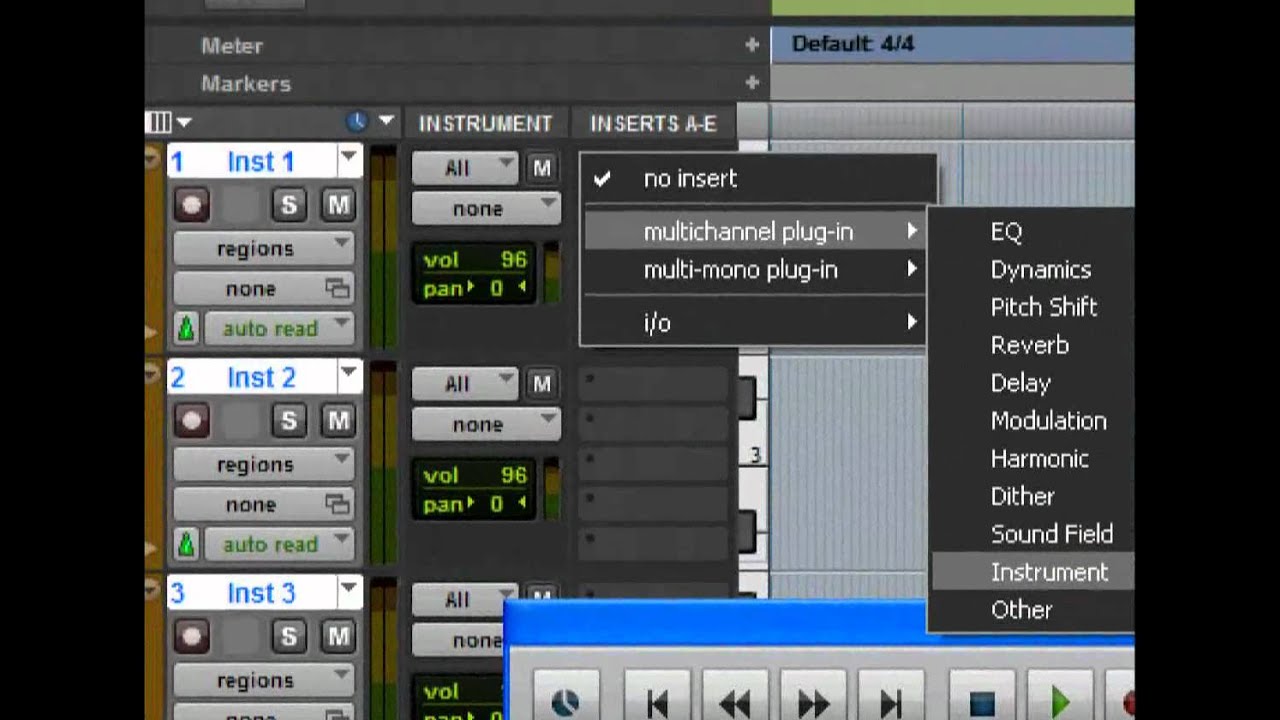Mute the Inst 3 track

(338, 637)
